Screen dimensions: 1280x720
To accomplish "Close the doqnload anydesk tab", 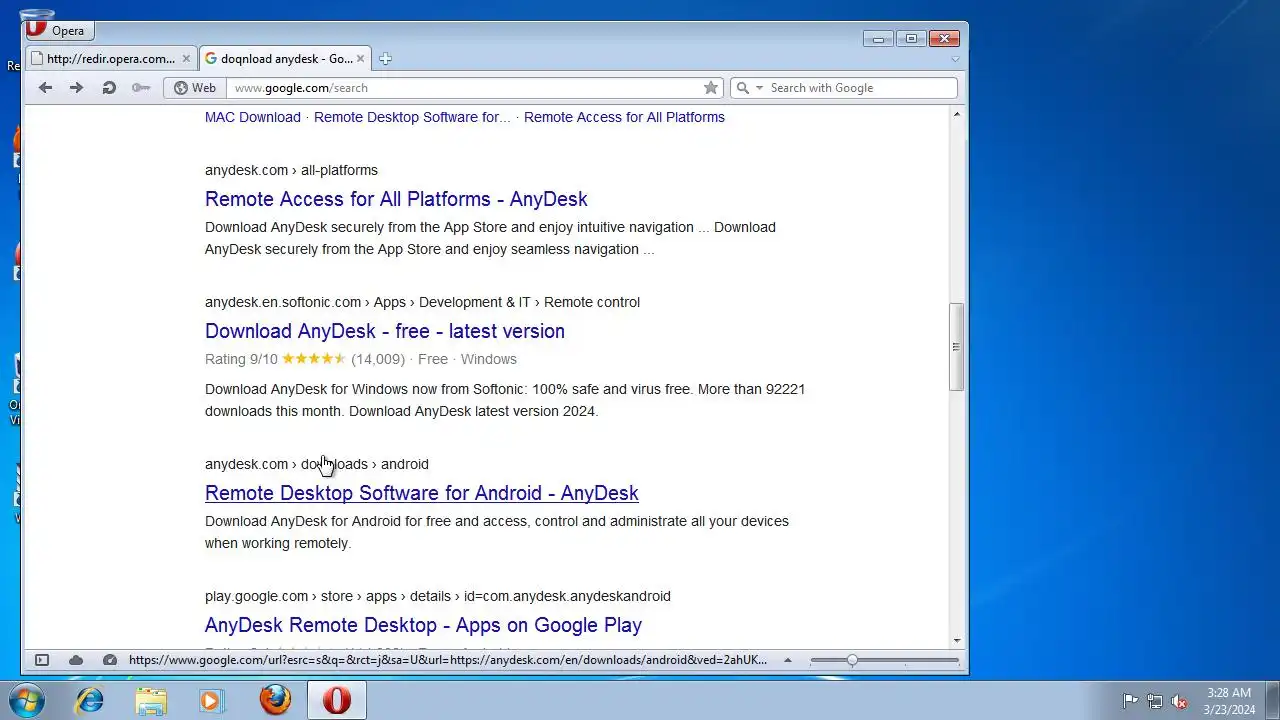I will tap(360, 59).
